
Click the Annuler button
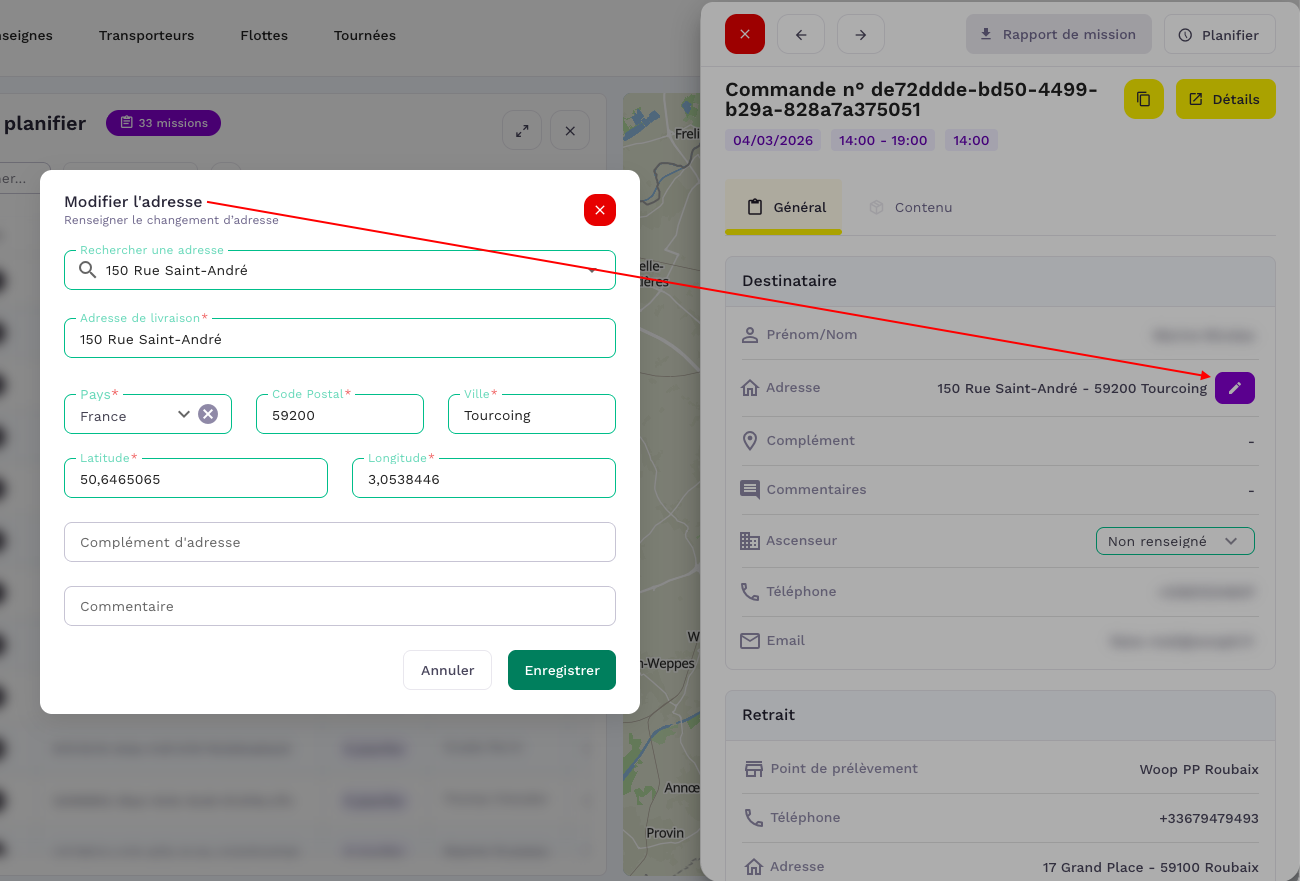click(x=447, y=670)
